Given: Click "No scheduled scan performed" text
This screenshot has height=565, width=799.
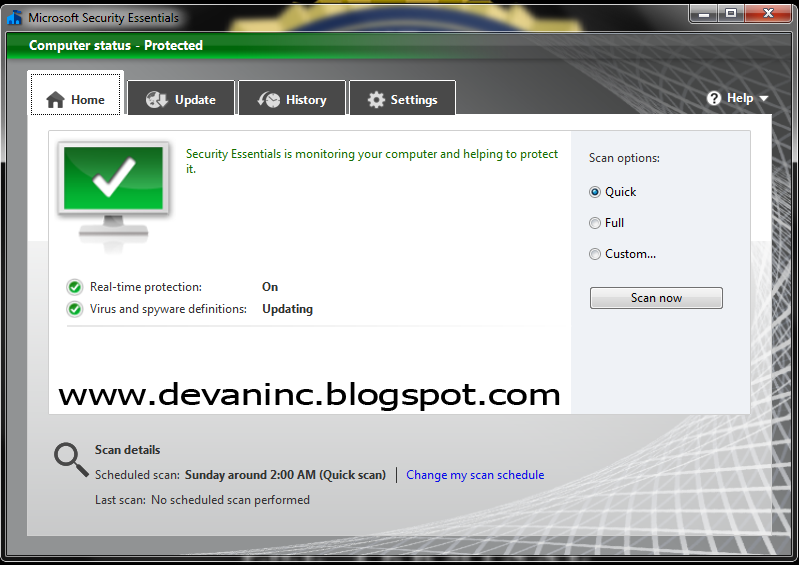Looking at the screenshot, I should 230,500.
